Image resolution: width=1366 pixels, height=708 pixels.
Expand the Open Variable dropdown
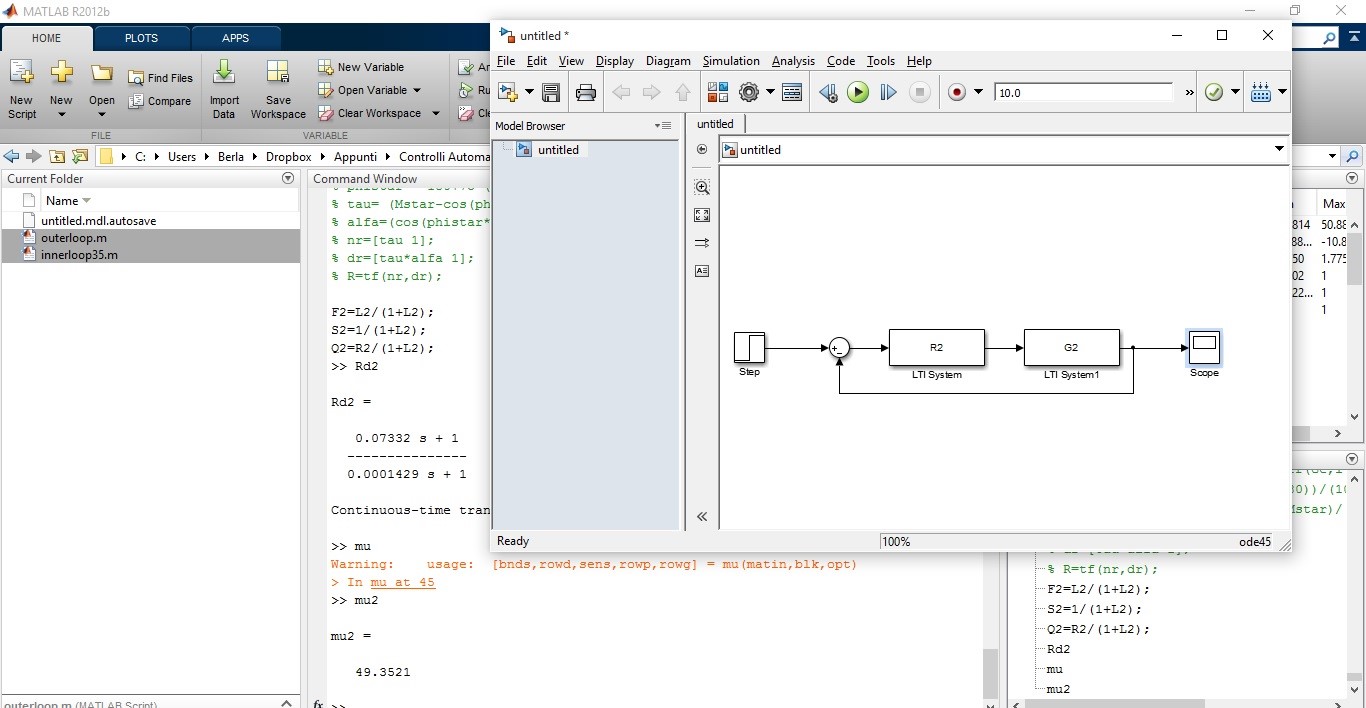coord(417,90)
